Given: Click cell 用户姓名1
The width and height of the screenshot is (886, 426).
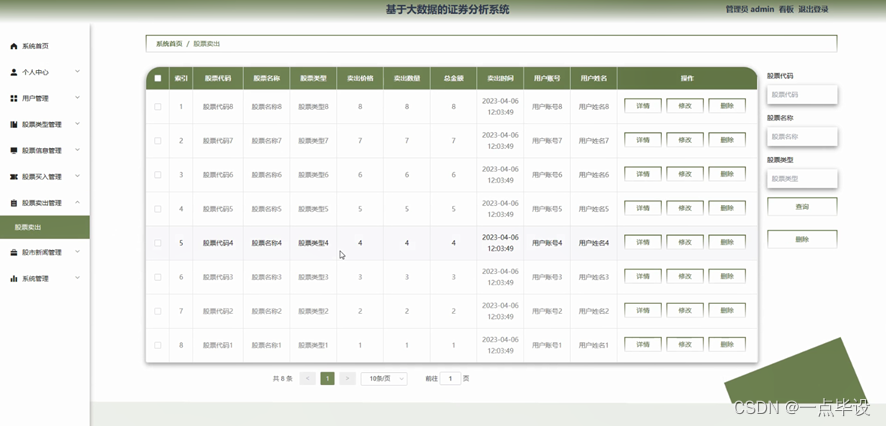Looking at the screenshot, I should click(594, 345).
